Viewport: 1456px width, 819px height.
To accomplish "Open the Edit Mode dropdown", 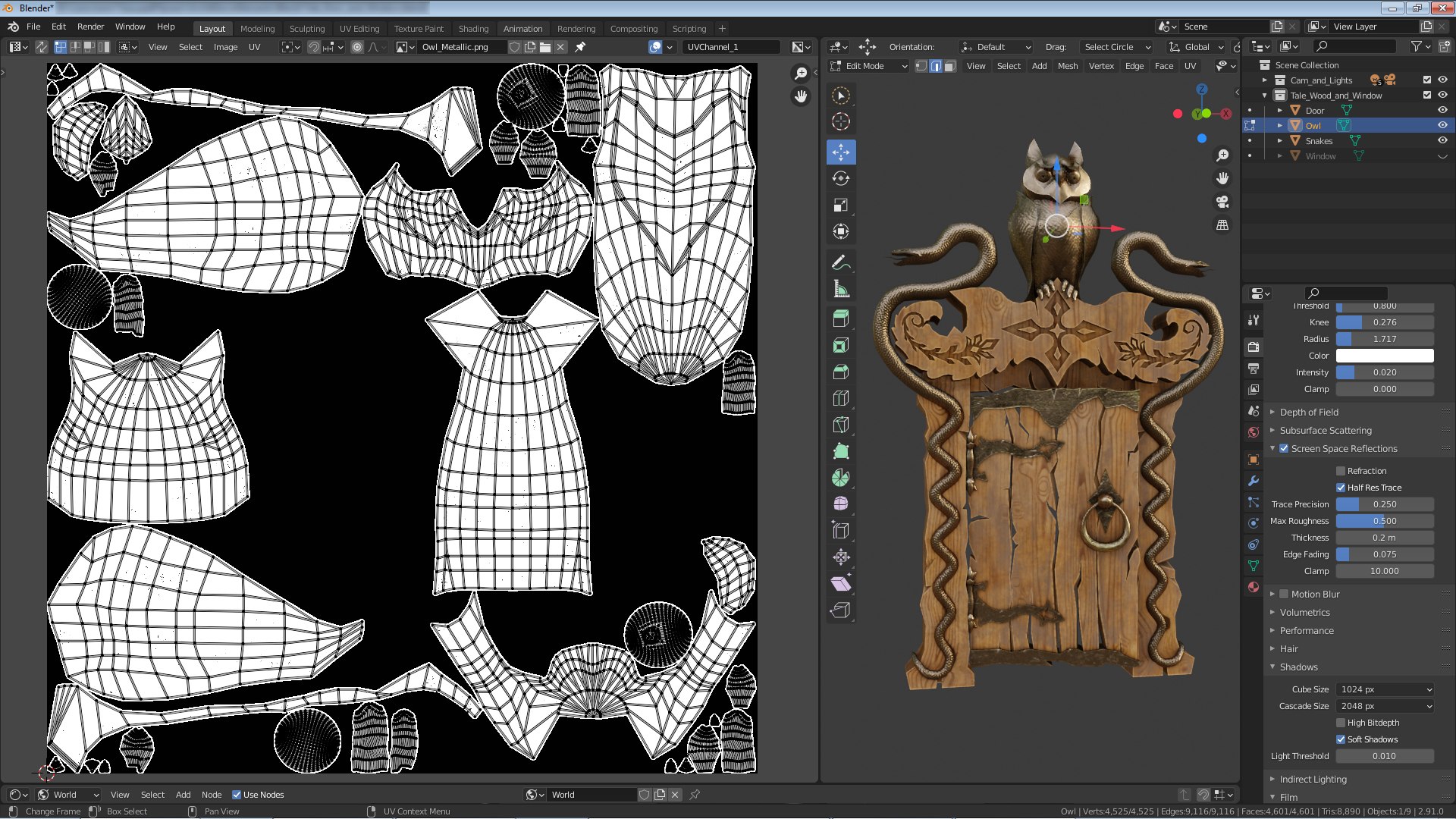I will coord(869,66).
